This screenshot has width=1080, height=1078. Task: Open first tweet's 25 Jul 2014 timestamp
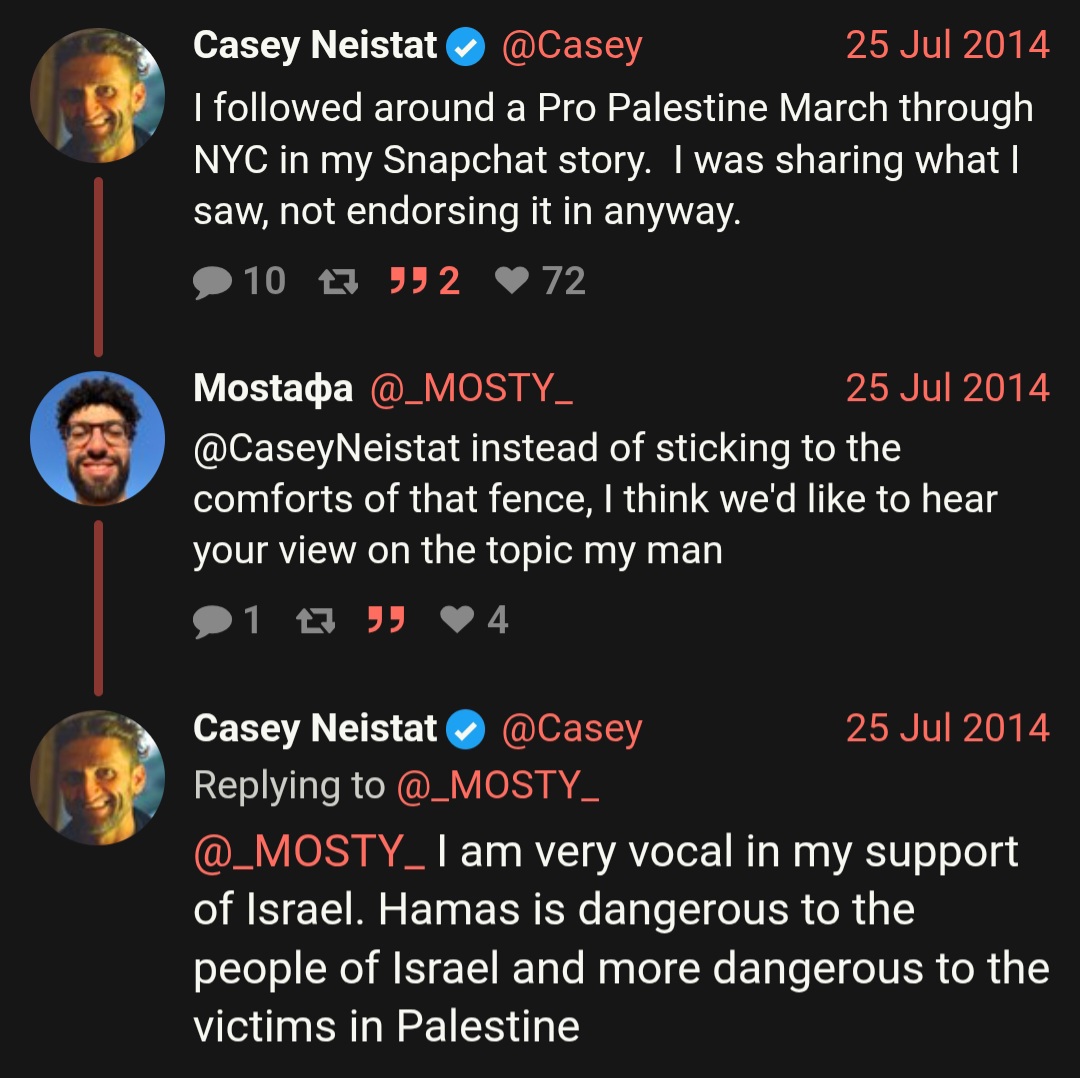tap(947, 45)
